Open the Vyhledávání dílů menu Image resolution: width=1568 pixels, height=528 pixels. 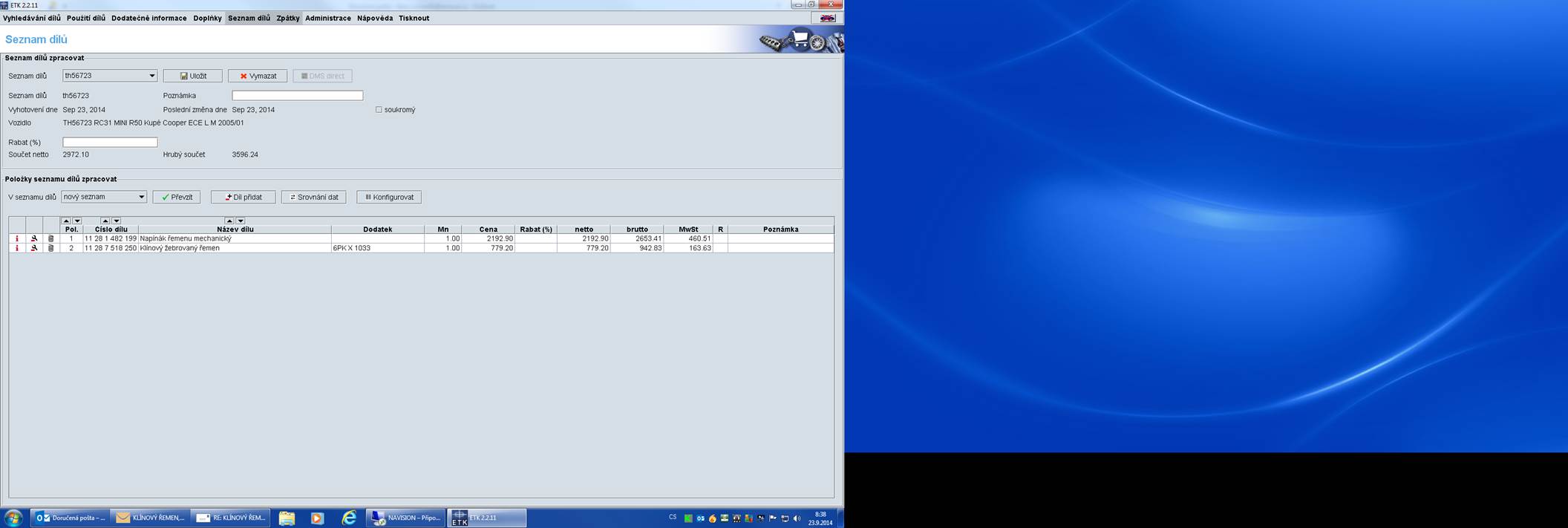click(x=32, y=18)
